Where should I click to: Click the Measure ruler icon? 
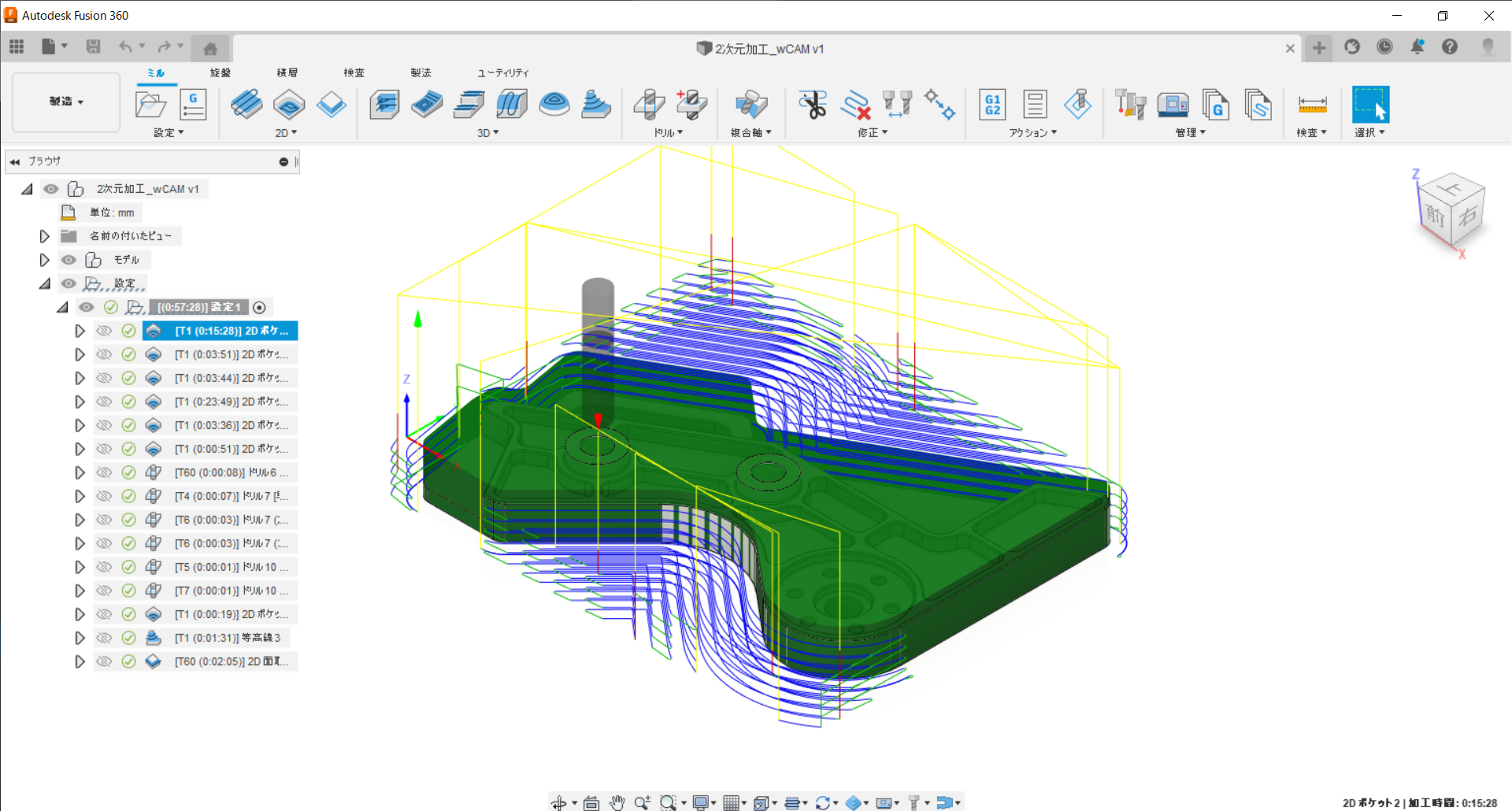pos(1312,104)
